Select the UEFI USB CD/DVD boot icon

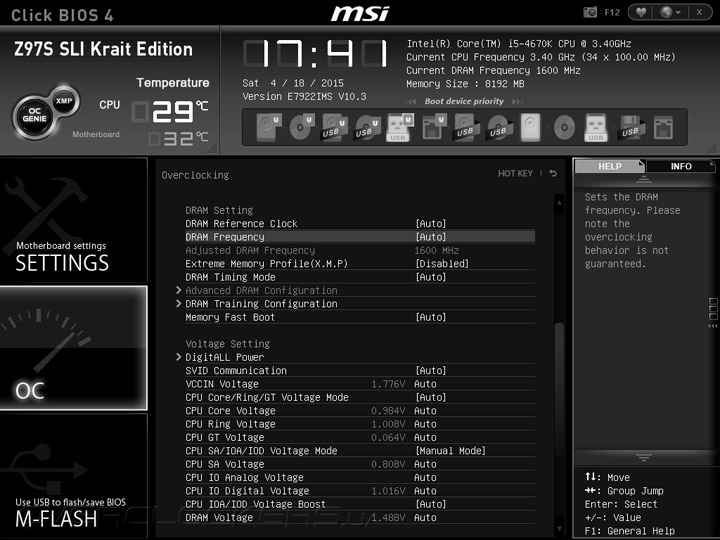coord(368,127)
